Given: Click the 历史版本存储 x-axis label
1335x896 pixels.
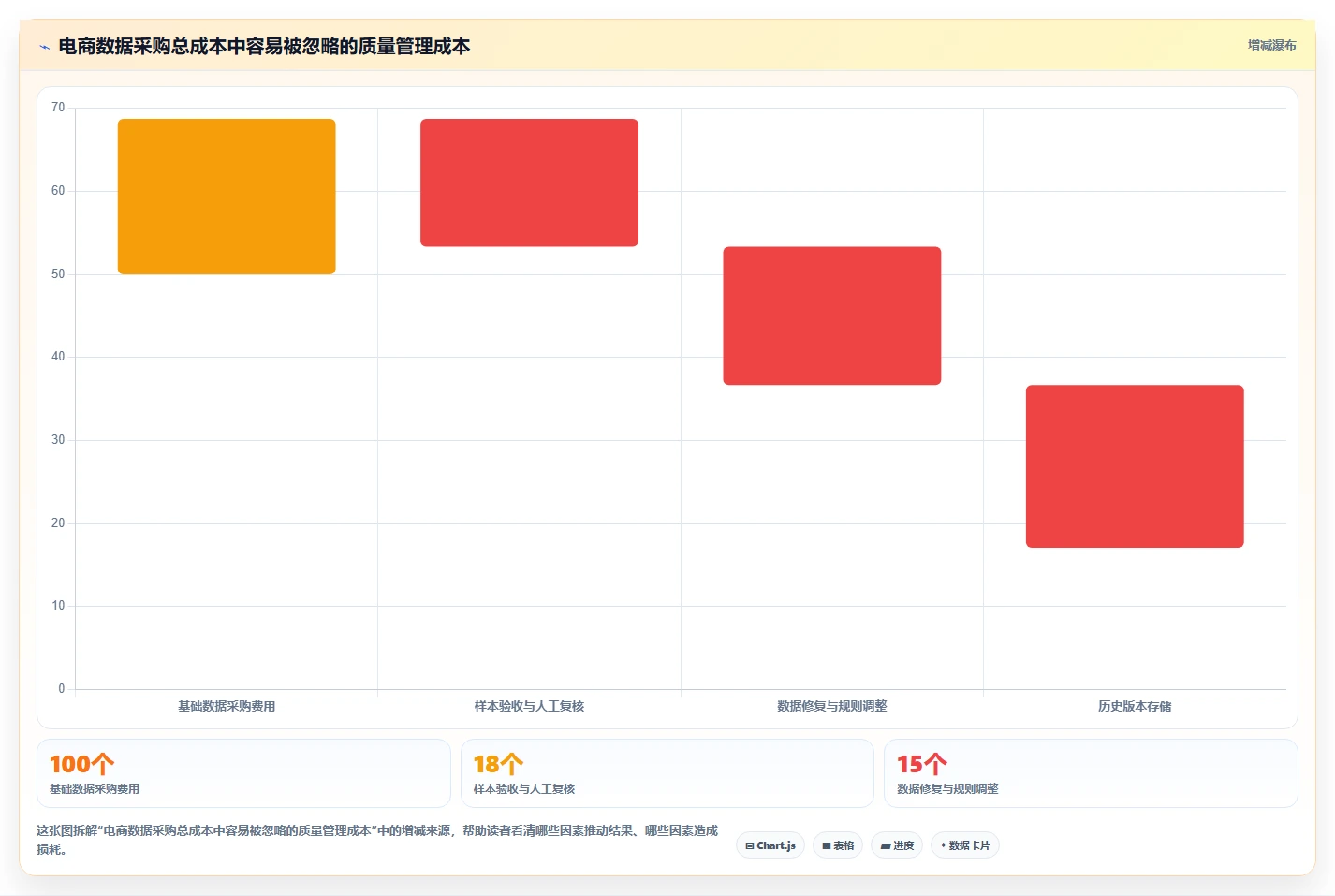Looking at the screenshot, I should 1135,706.
